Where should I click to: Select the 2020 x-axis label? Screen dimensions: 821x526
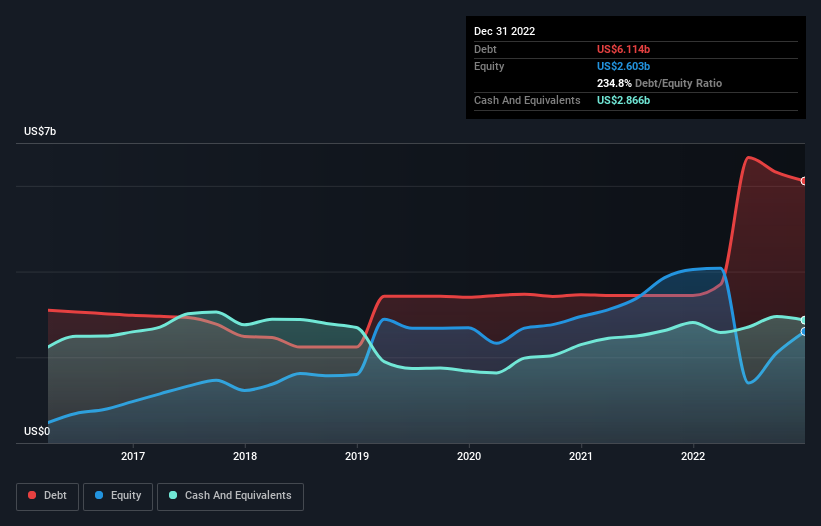pyautogui.click(x=469, y=456)
